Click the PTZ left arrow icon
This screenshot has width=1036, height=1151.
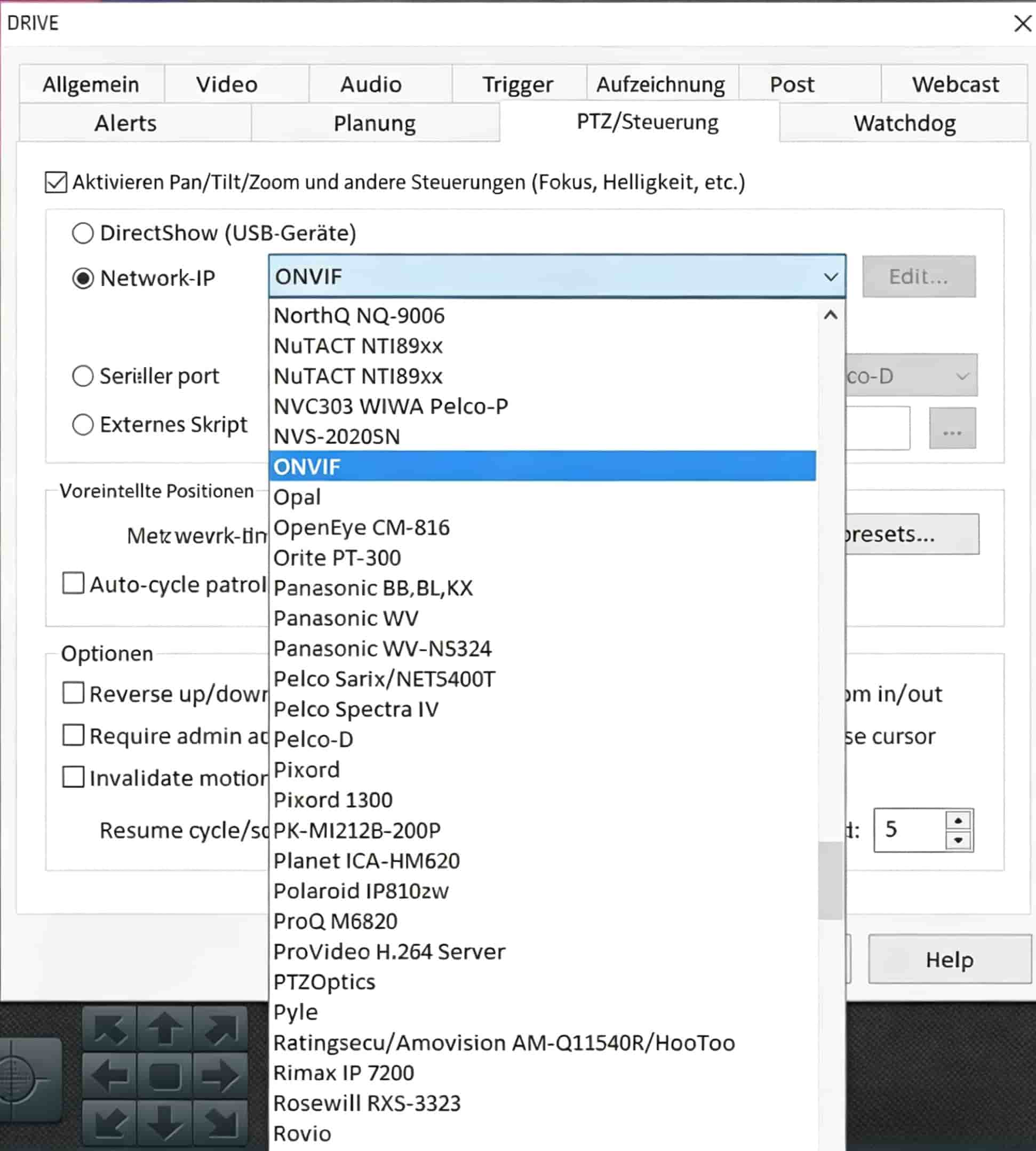tap(109, 1075)
